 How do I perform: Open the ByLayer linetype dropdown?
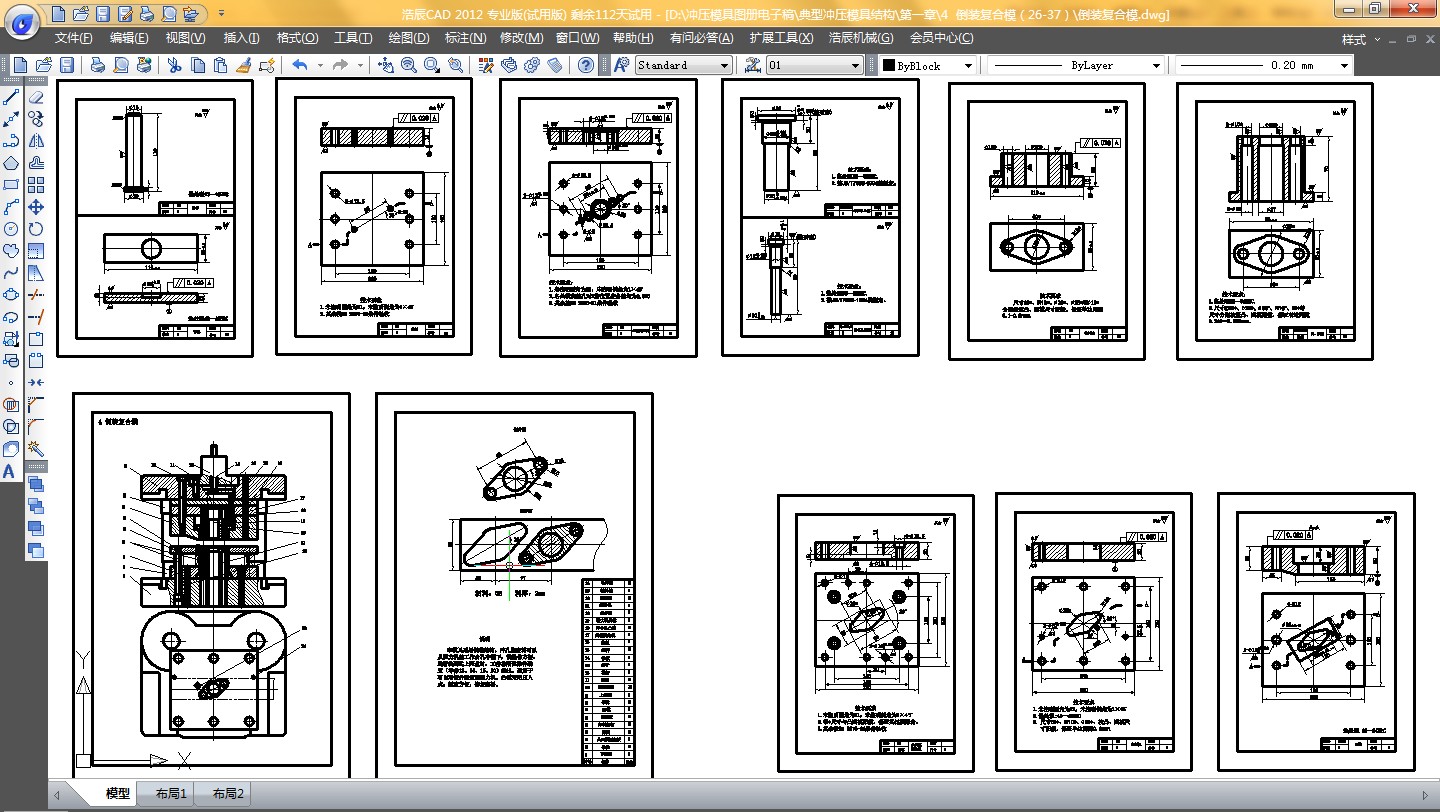1076,65
